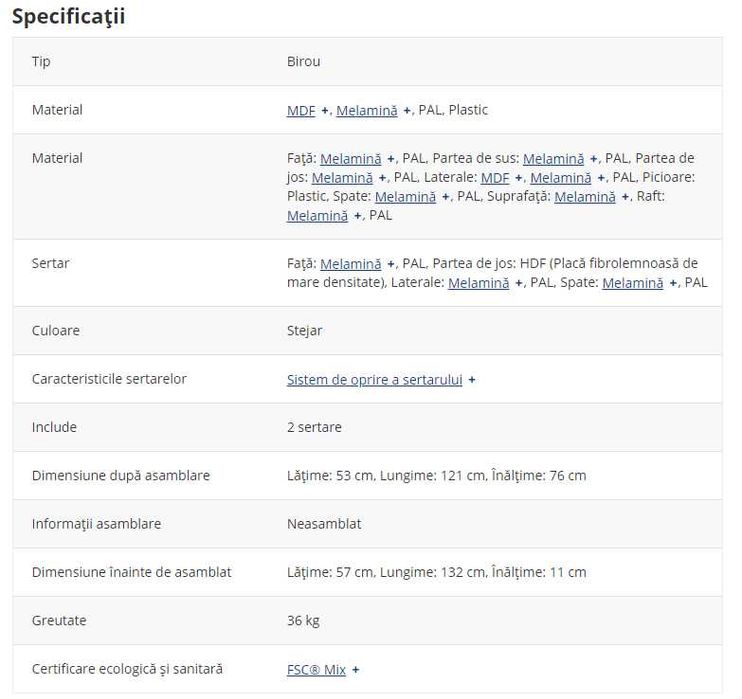Screen dimensions: 742x699
Task: Open Melamină link after 'Laterale:' in Sertar row
Action: [478, 283]
